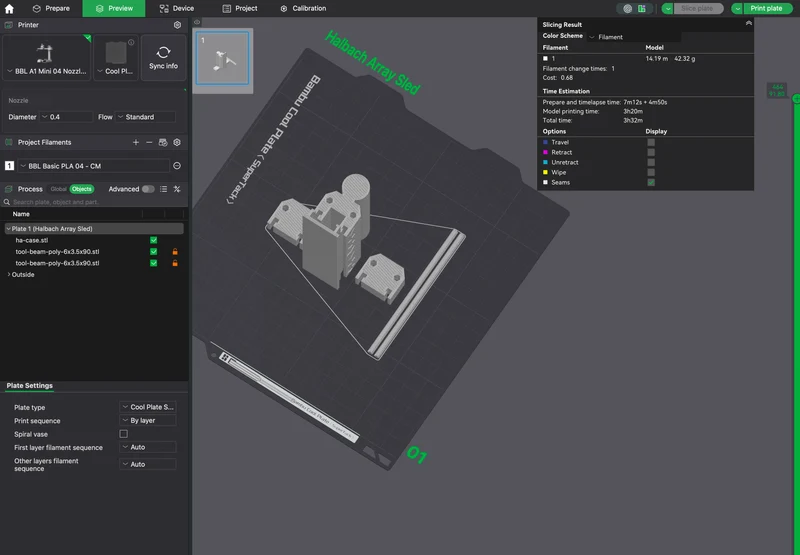This screenshot has height=555, width=800.
Task: Switch to the Prepare tab
Action: (x=51, y=9)
